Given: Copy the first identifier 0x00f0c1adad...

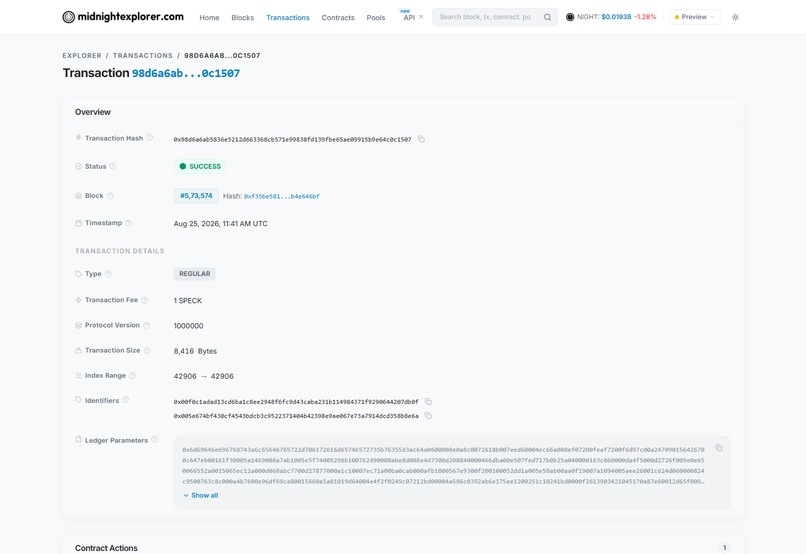Looking at the screenshot, I should (x=428, y=401).
